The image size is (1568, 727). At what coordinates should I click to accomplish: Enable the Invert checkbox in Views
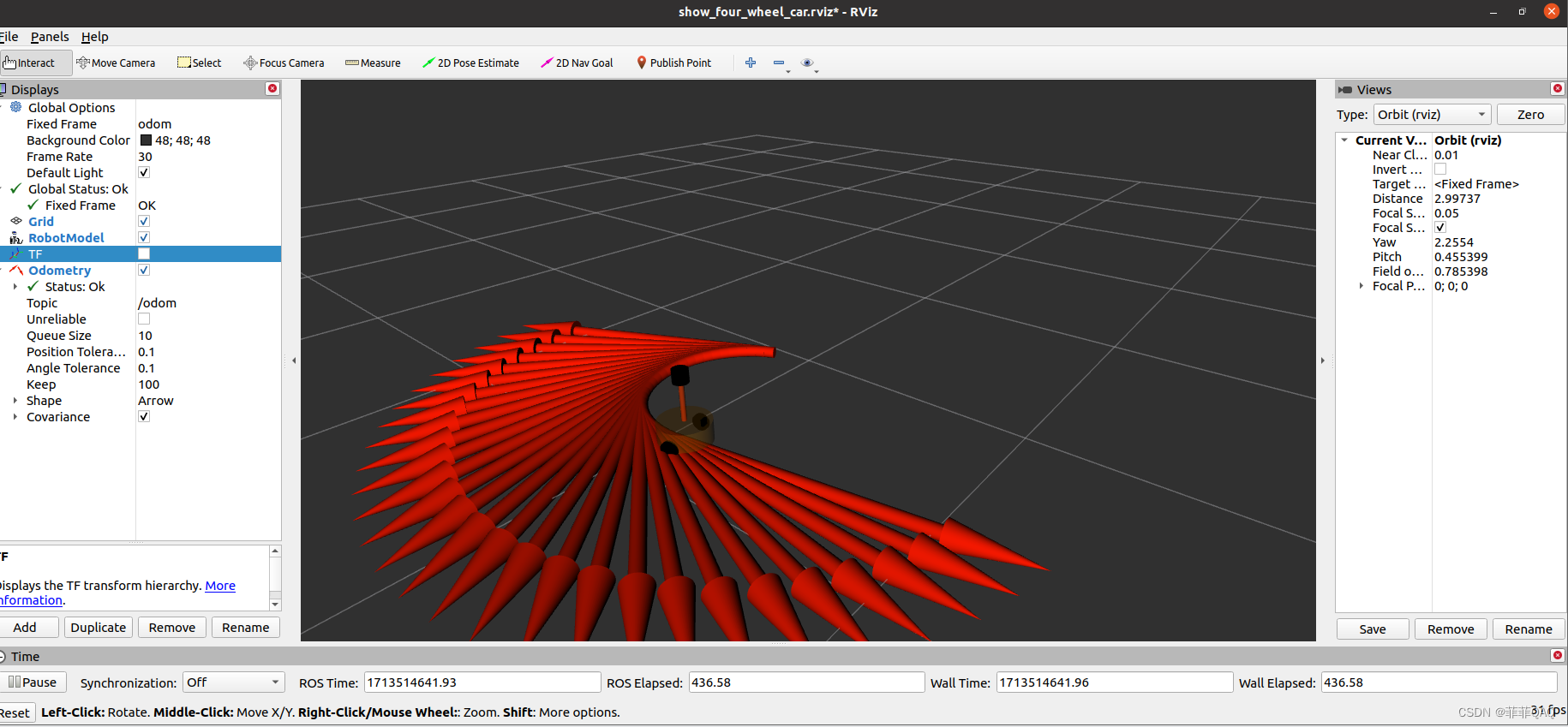tap(1440, 170)
